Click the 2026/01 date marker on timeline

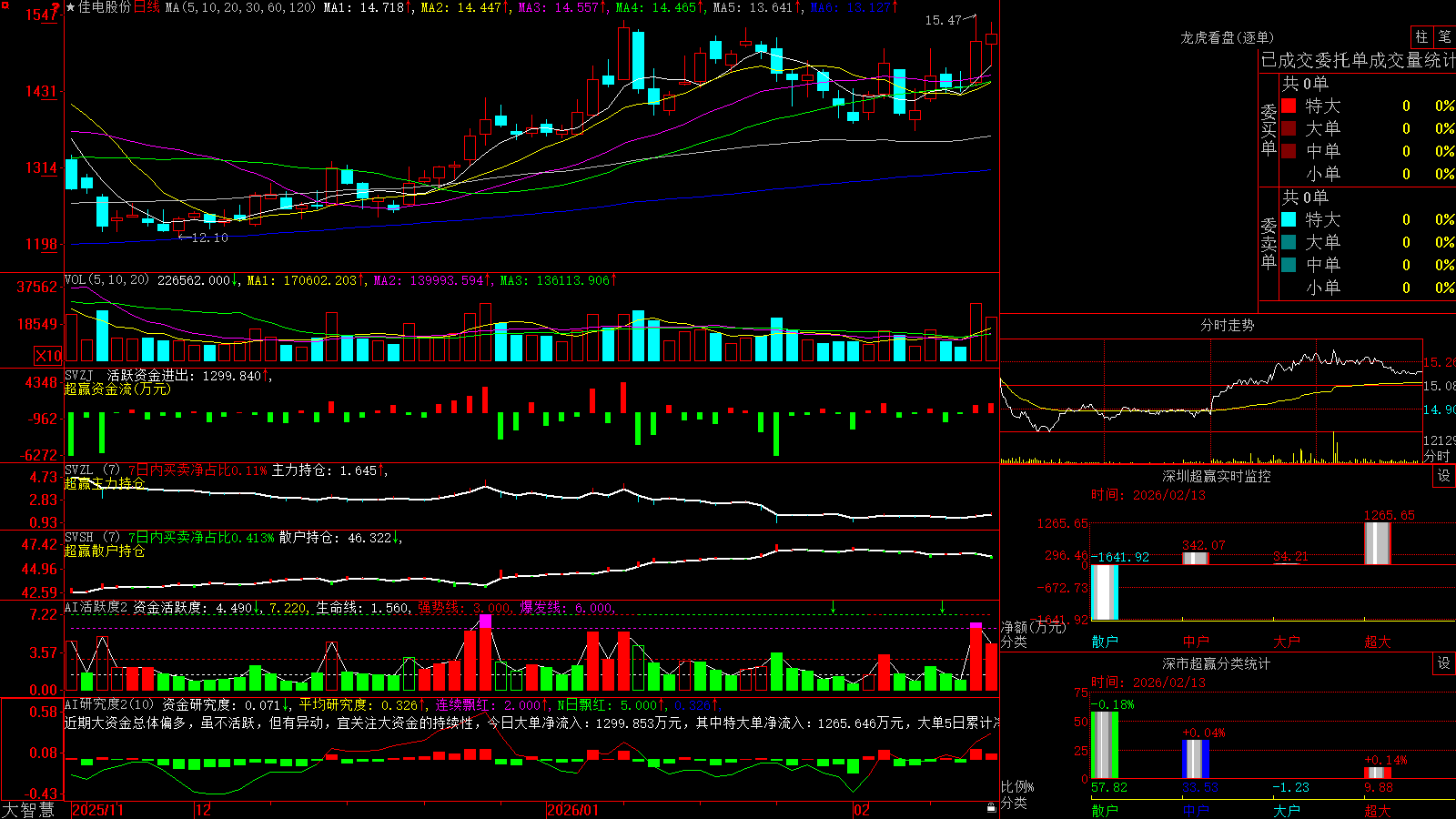(x=573, y=810)
